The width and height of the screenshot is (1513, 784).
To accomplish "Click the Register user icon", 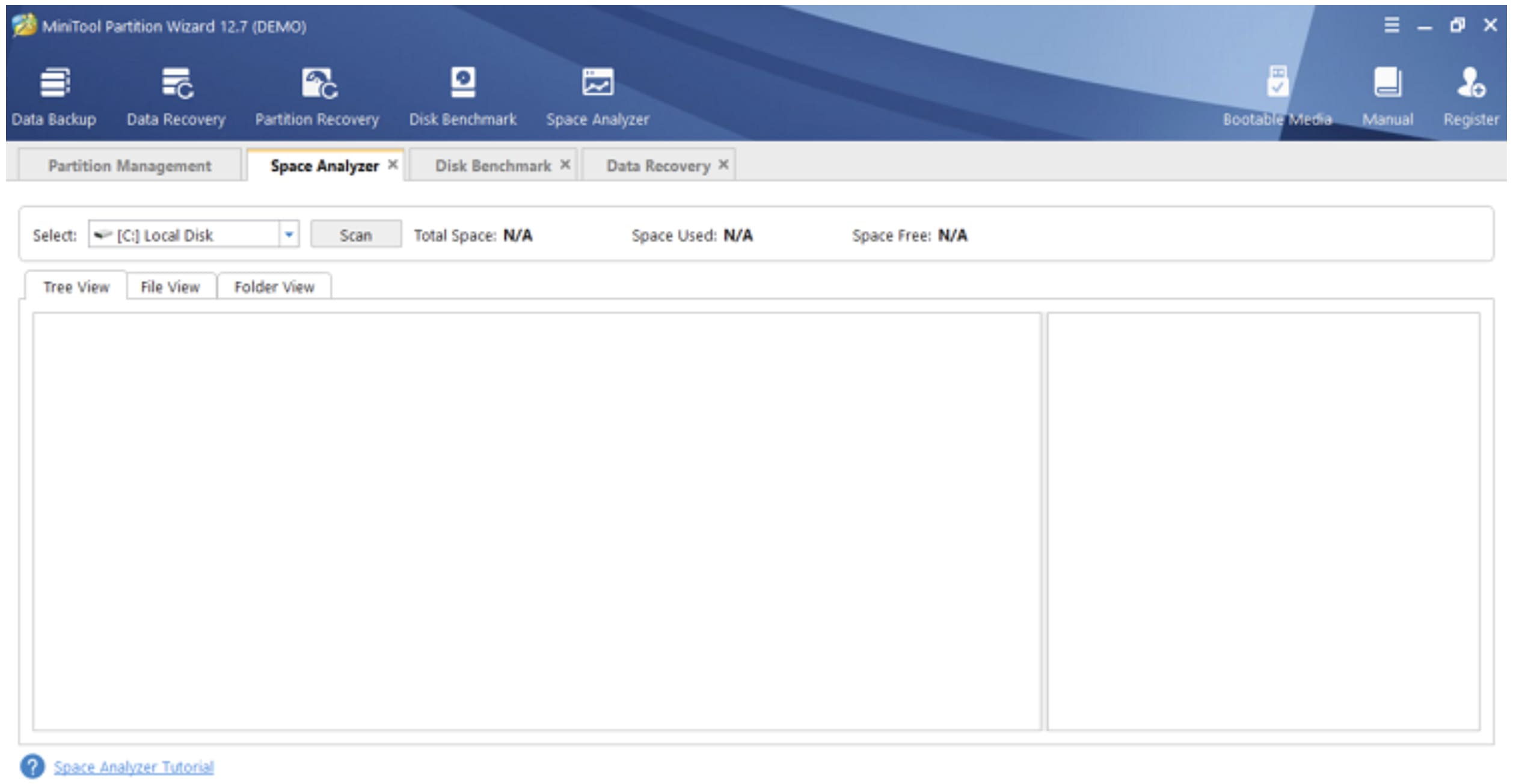I will click(x=1471, y=96).
